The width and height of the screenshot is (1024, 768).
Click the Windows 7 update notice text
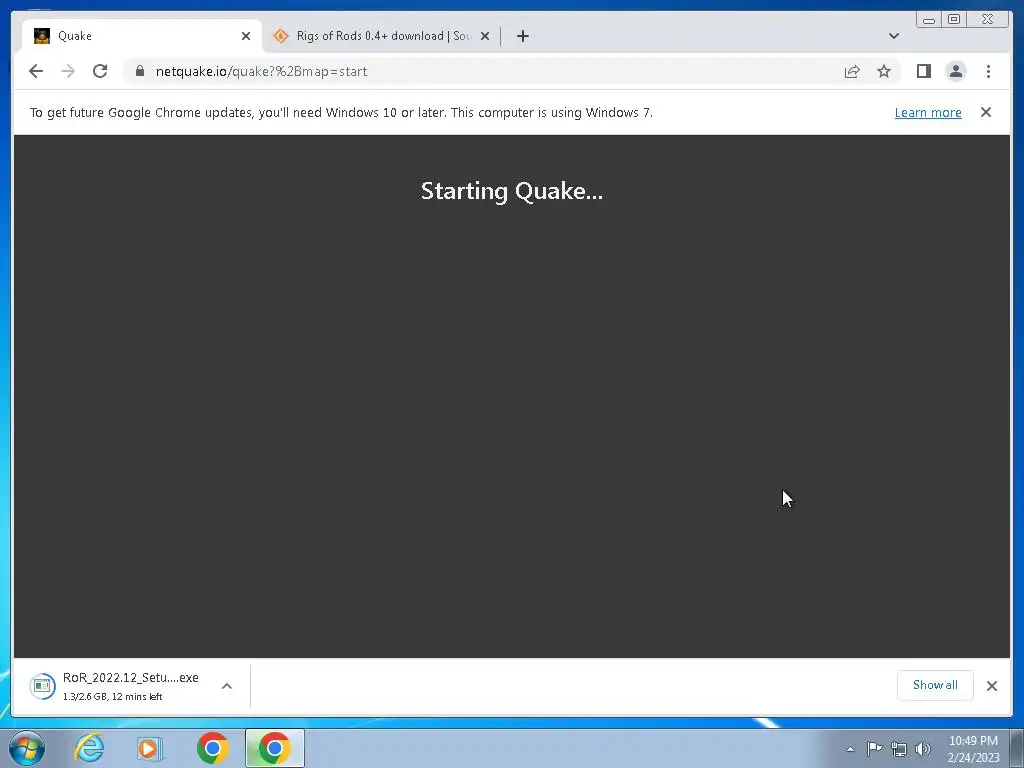(341, 112)
